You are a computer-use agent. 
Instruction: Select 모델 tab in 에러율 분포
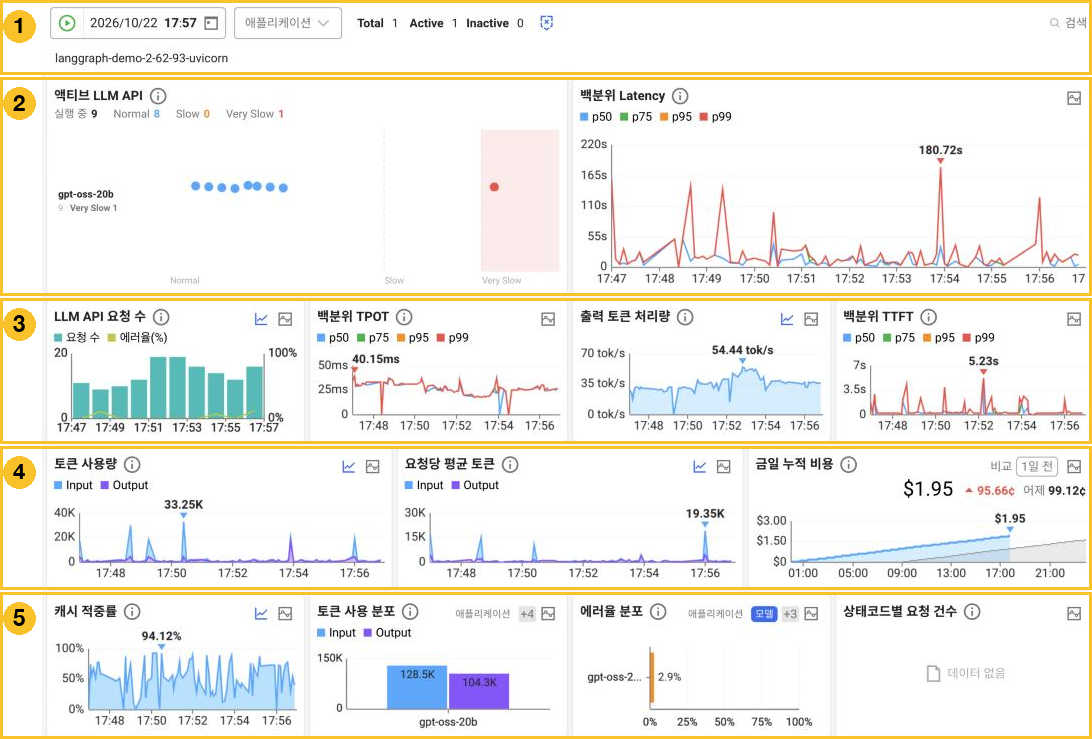point(764,614)
